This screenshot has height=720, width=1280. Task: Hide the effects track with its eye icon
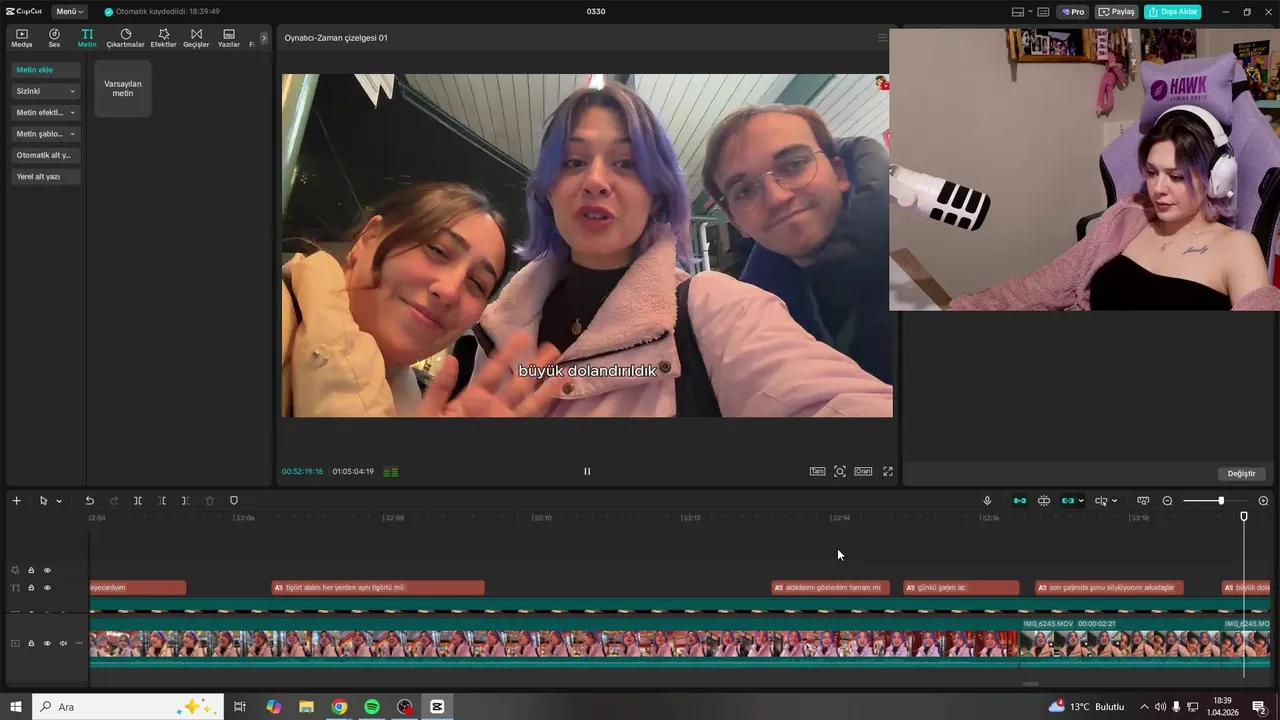point(47,570)
